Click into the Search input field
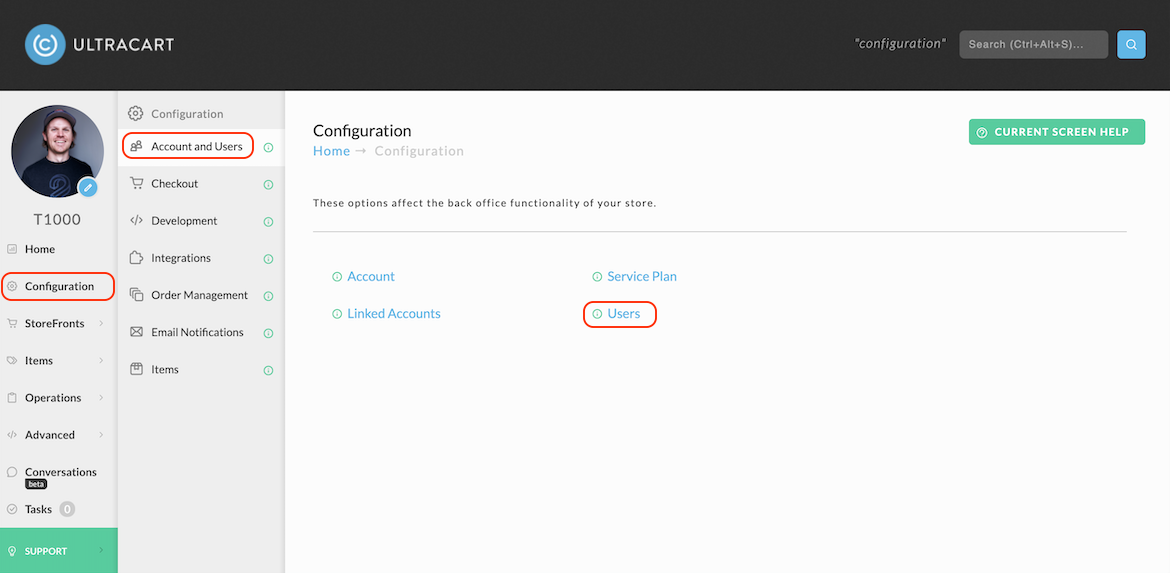The image size is (1170, 573). [x=1033, y=45]
